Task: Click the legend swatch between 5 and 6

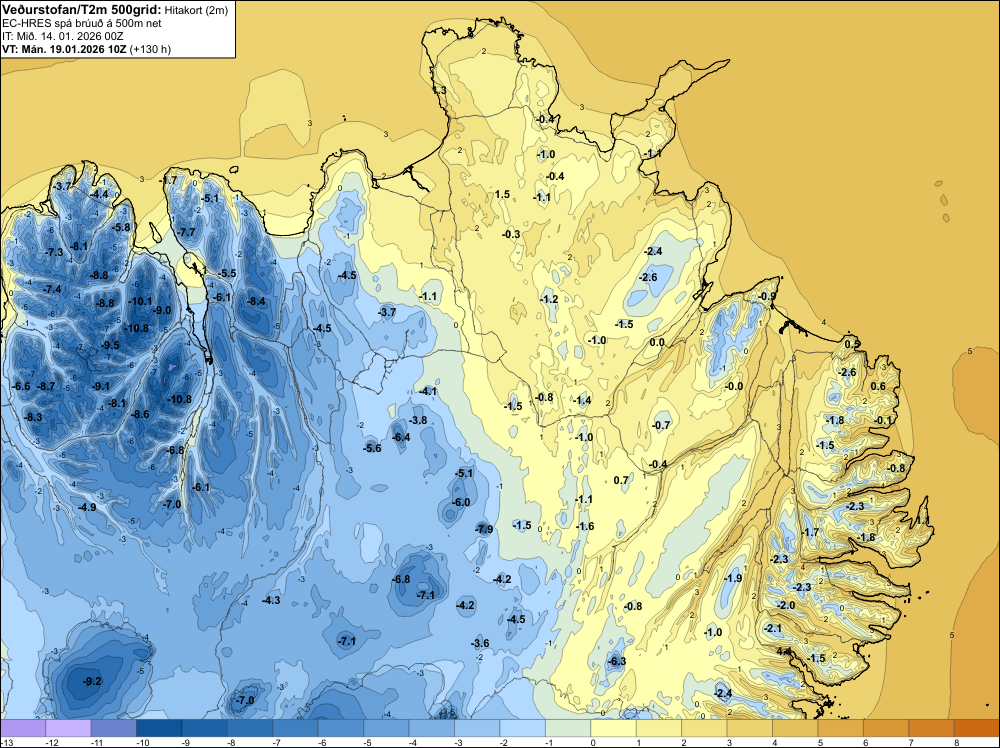Action: [x=841, y=728]
